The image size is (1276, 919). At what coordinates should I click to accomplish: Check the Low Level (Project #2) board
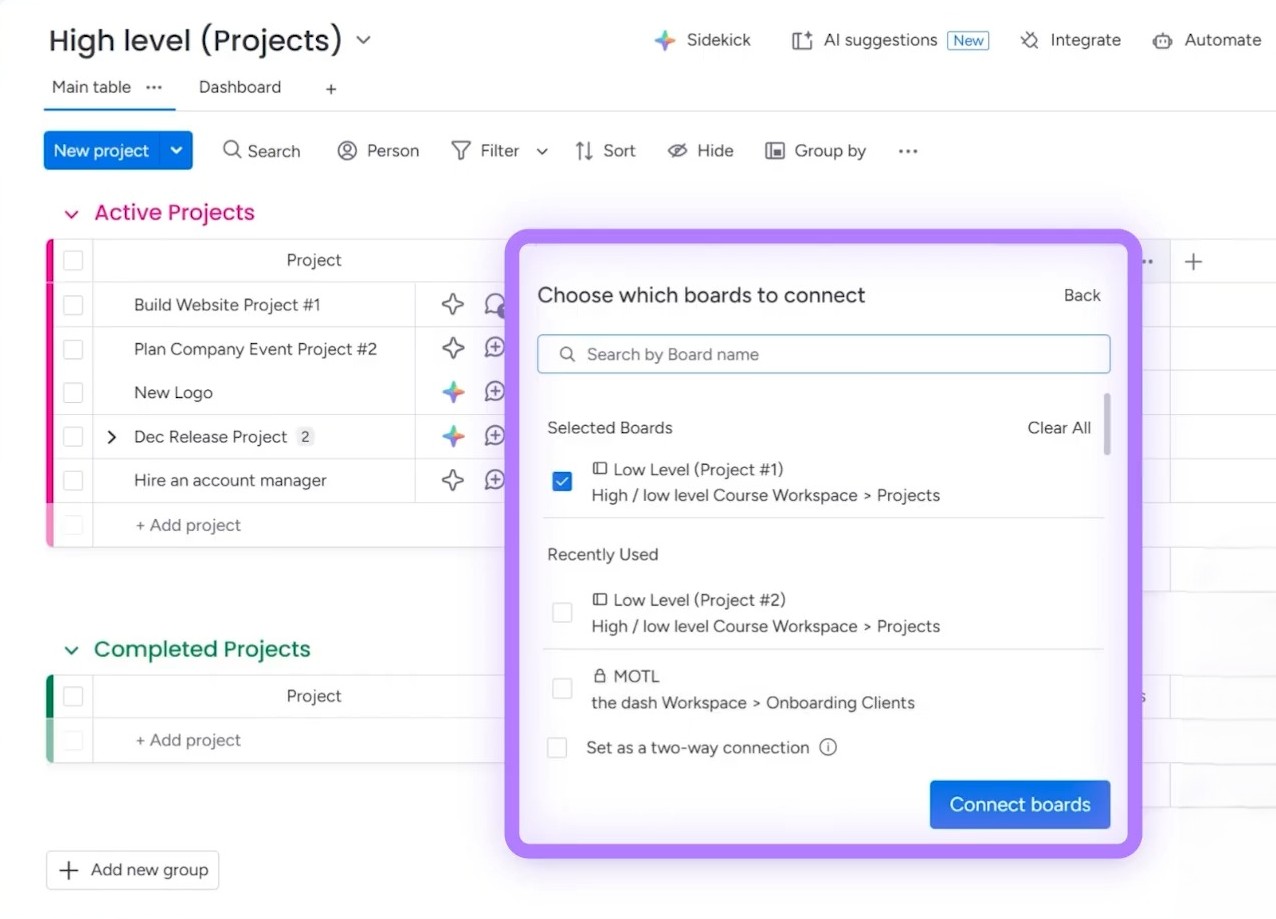pyautogui.click(x=562, y=612)
